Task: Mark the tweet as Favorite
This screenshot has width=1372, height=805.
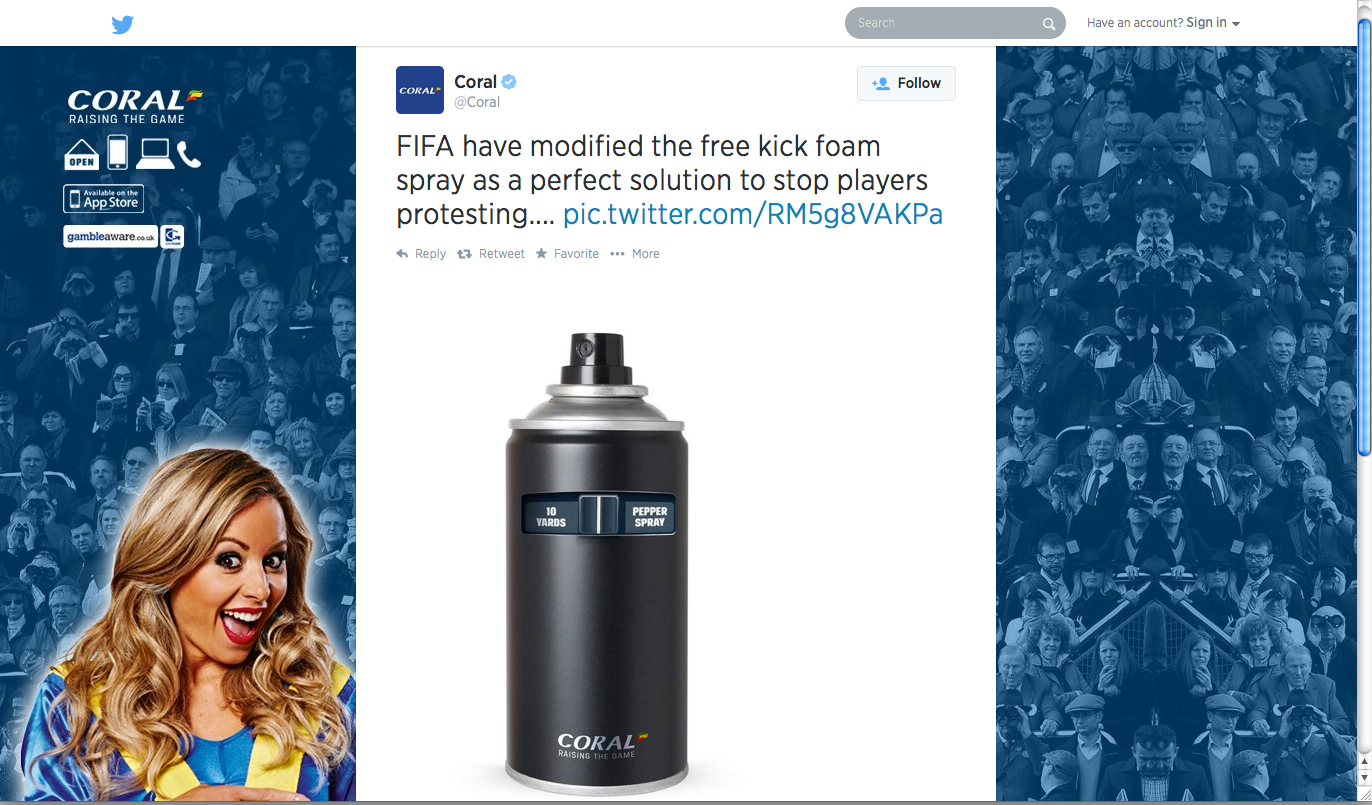Action: point(567,254)
